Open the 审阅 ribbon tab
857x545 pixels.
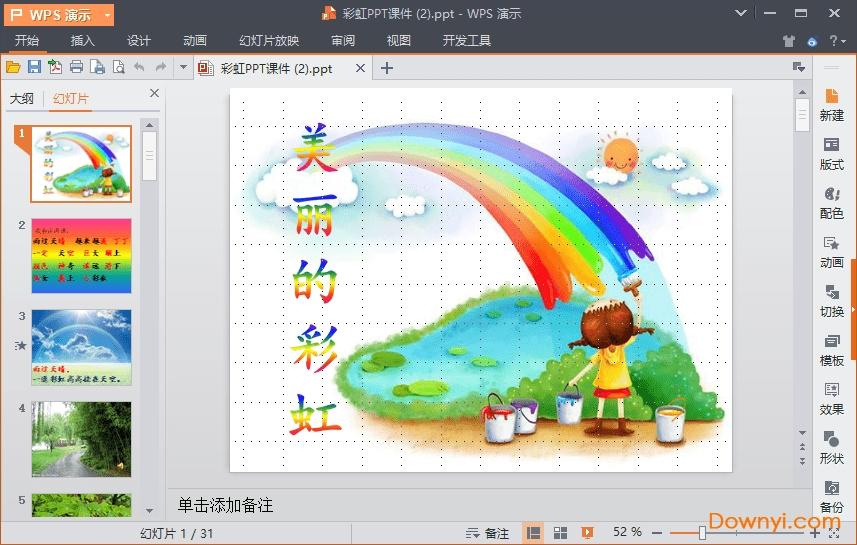[x=343, y=40]
